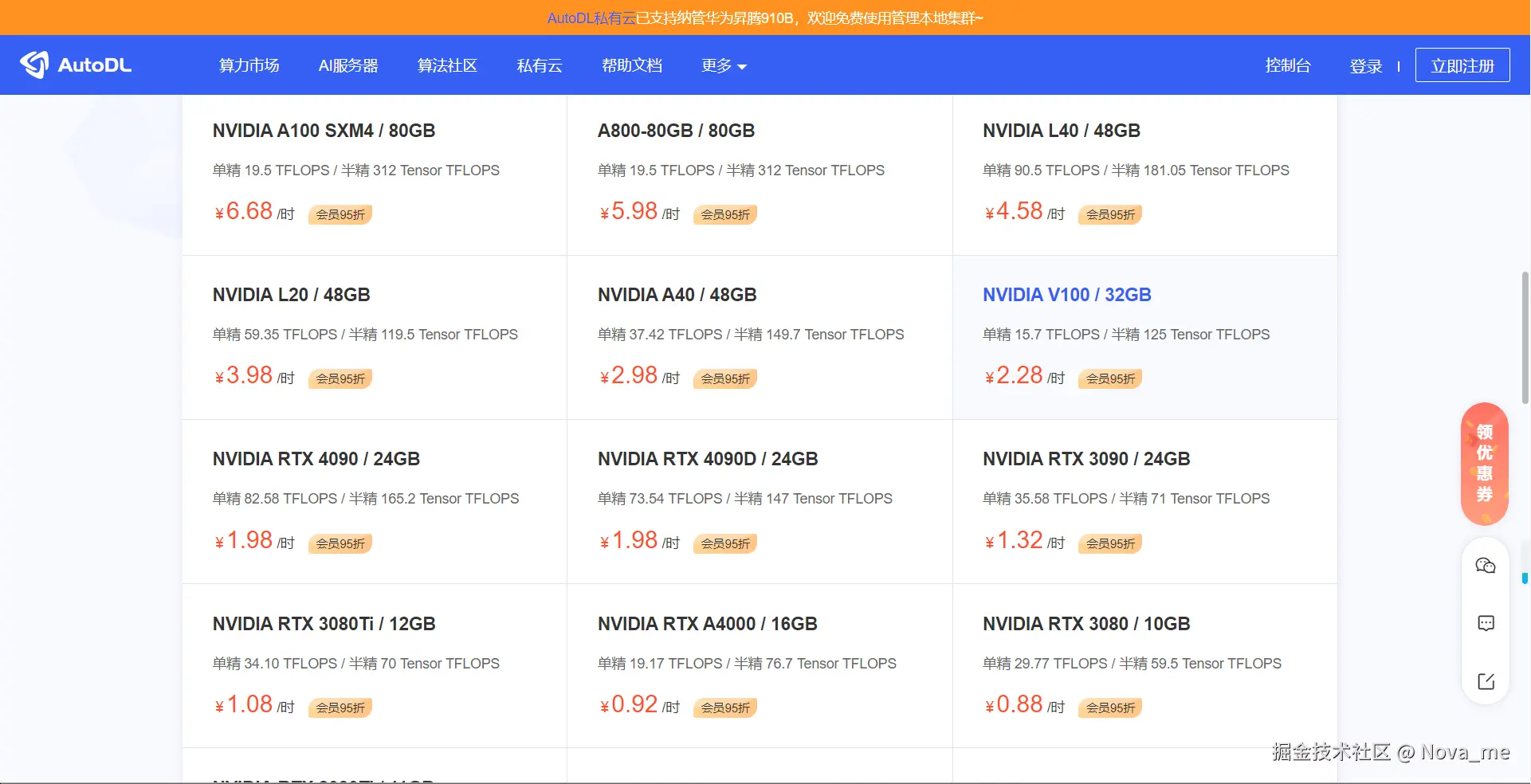The height and width of the screenshot is (784, 1531).
Task: Open the 控制台 console link
Action: [x=1288, y=65]
